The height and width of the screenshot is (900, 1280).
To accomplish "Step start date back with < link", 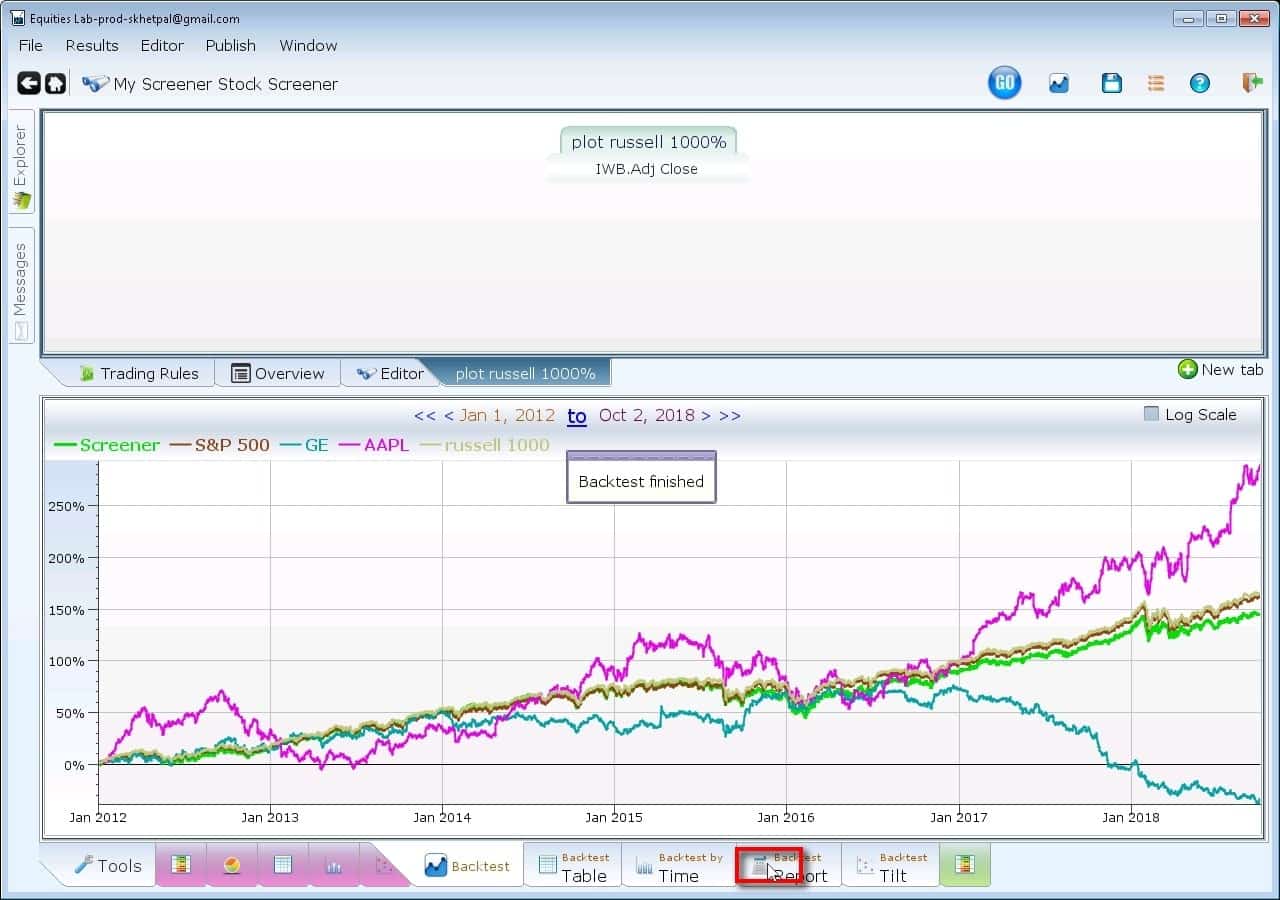I will (449, 415).
